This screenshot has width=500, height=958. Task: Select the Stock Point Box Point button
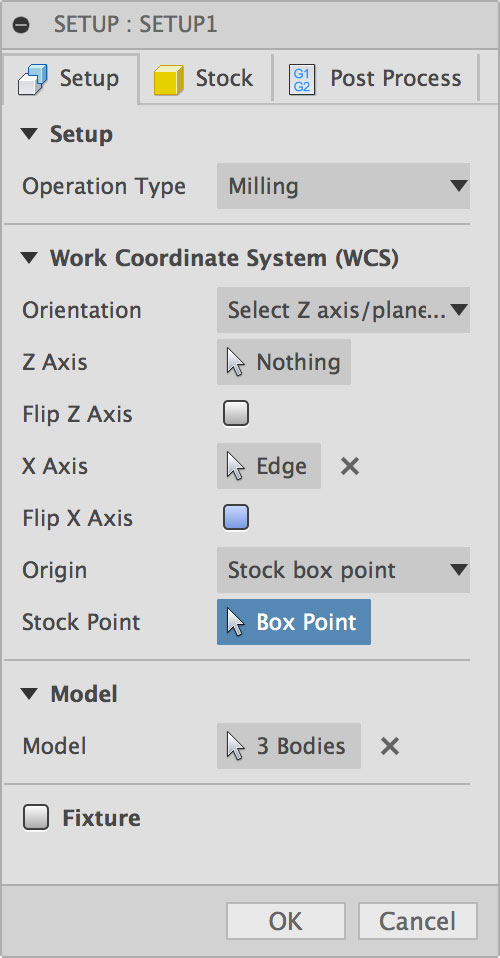click(x=294, y=622)
